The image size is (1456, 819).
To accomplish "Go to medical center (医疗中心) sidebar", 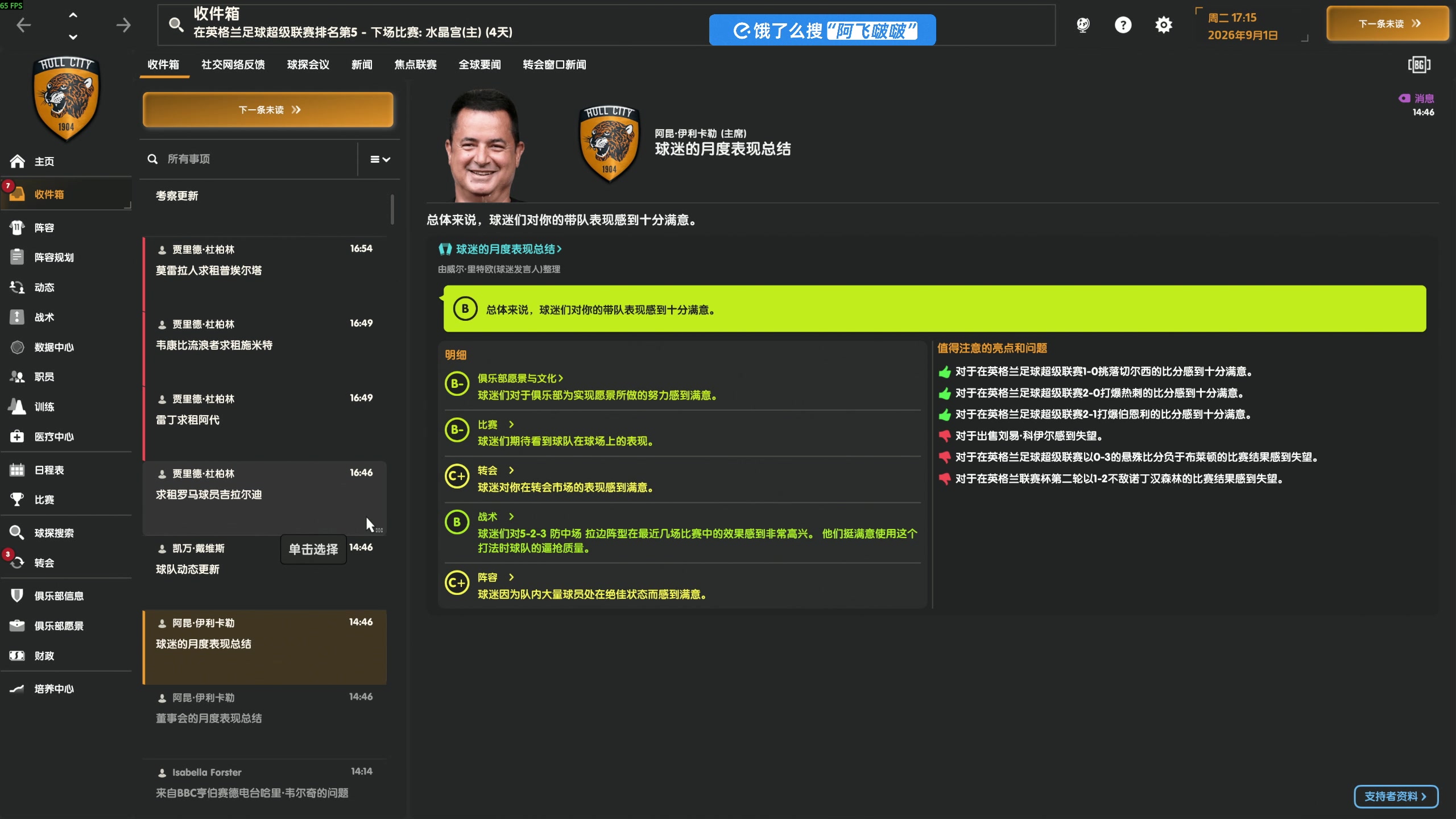I will click(x=17, y=437).
